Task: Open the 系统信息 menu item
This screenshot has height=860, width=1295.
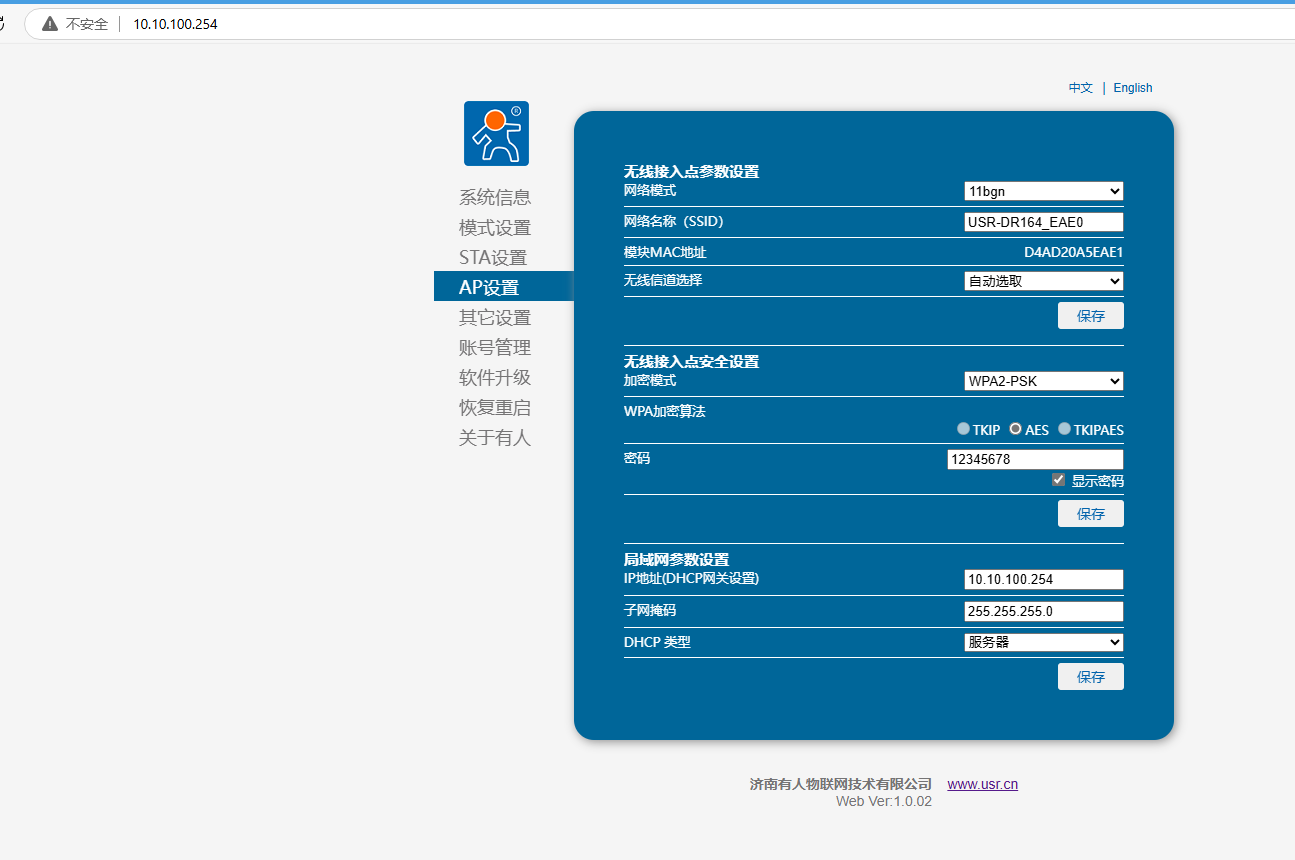Action: pos(495,197)
